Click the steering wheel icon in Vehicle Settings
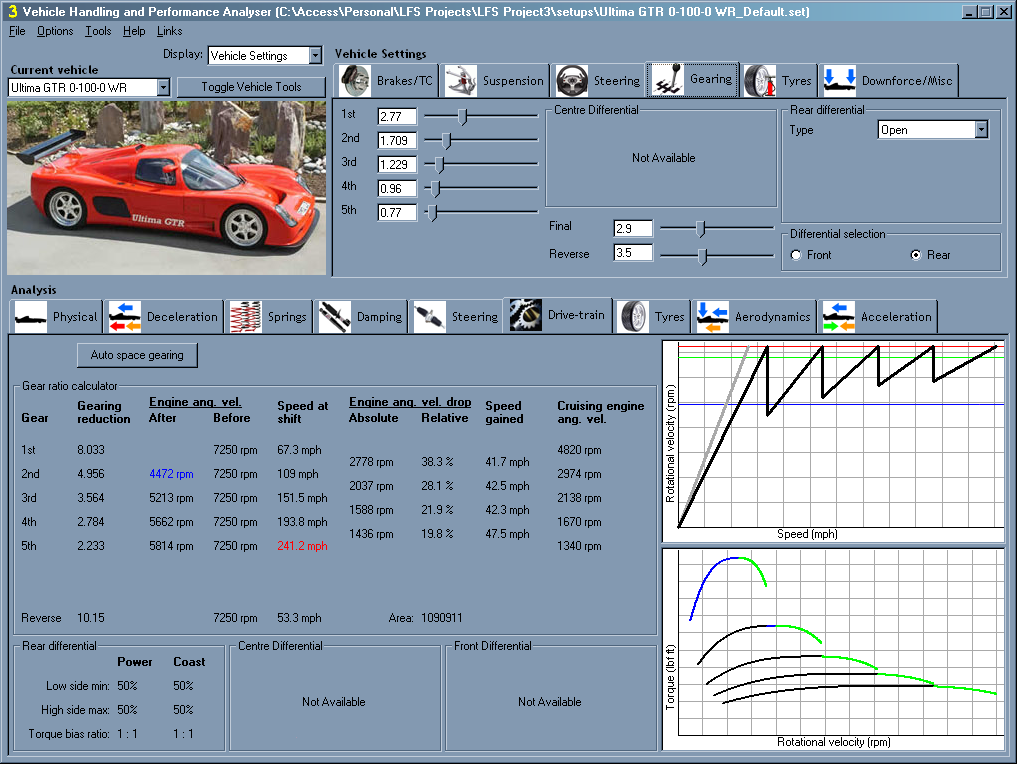This screenshot has width=1017, height=764. (x=572, y=81)
